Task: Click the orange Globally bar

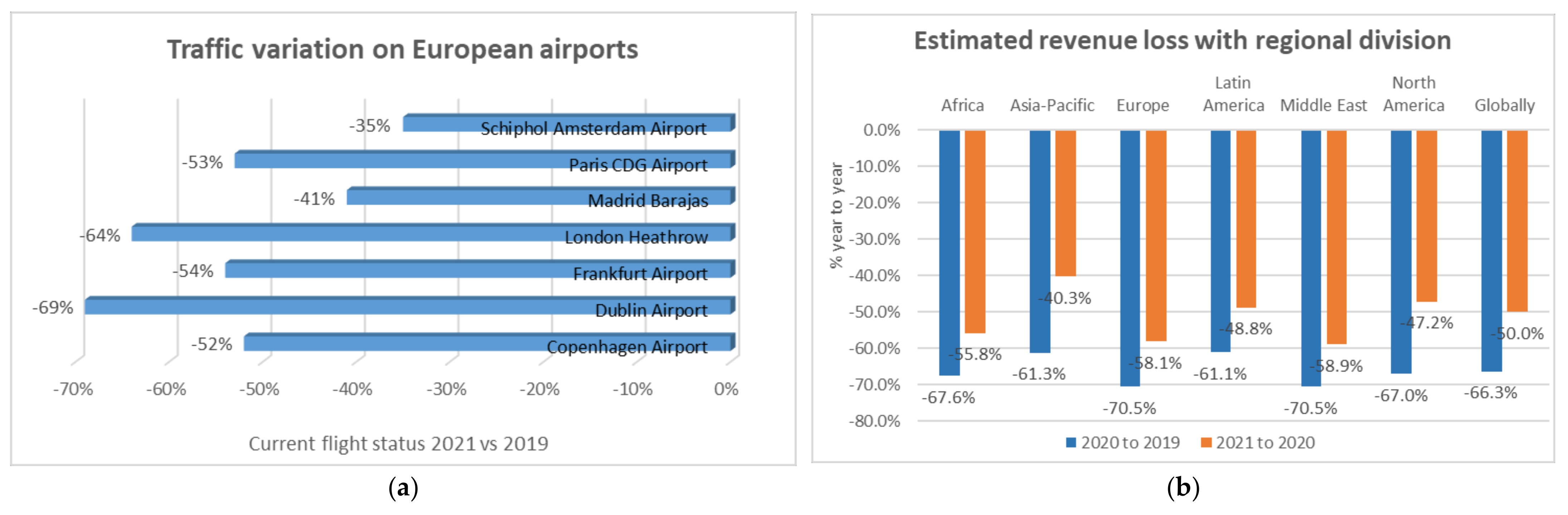Action: coord(1517,220)
